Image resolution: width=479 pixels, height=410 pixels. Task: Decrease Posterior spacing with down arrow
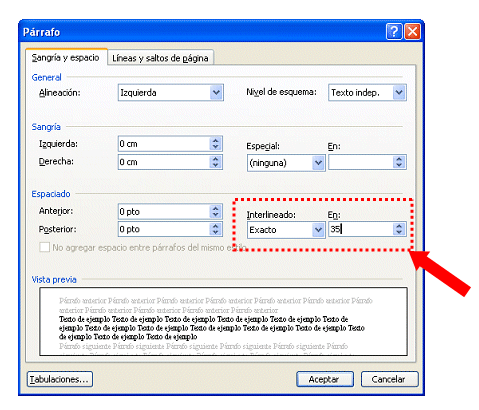click(216, 232)
